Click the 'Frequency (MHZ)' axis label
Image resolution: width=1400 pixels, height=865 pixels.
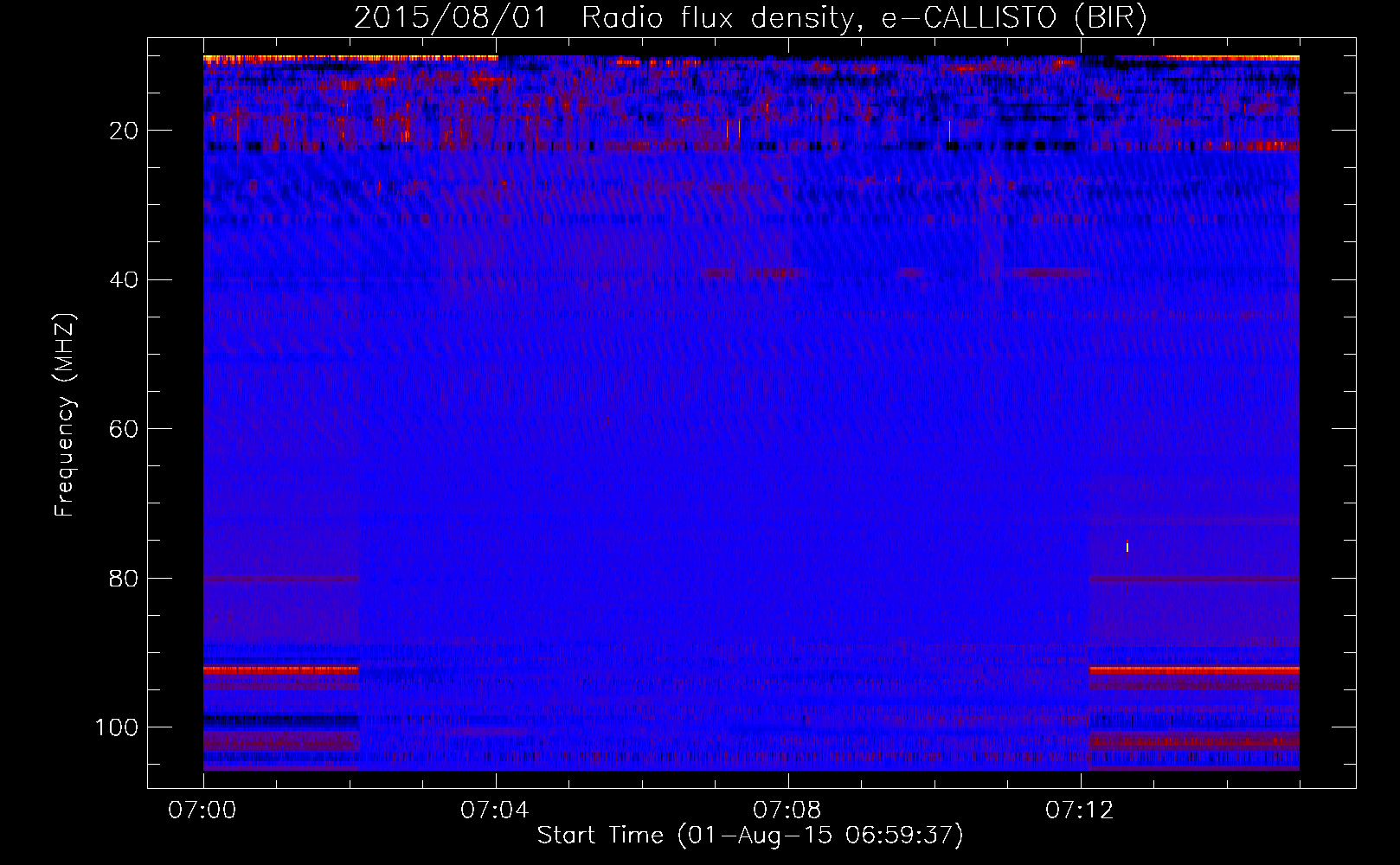click(x=65, y=414)
